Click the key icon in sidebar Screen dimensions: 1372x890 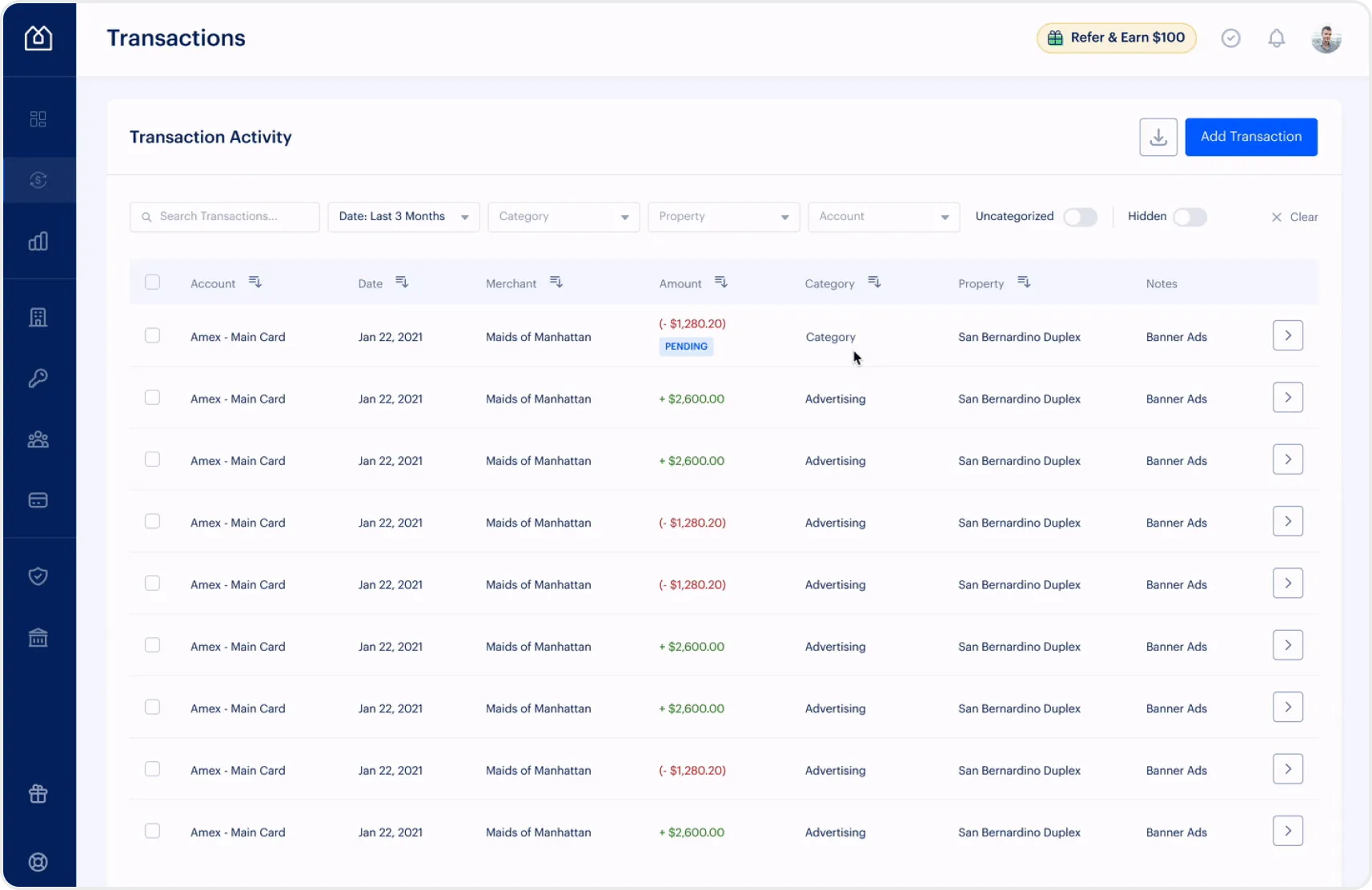pyautogui.click(x=38, y=378)
